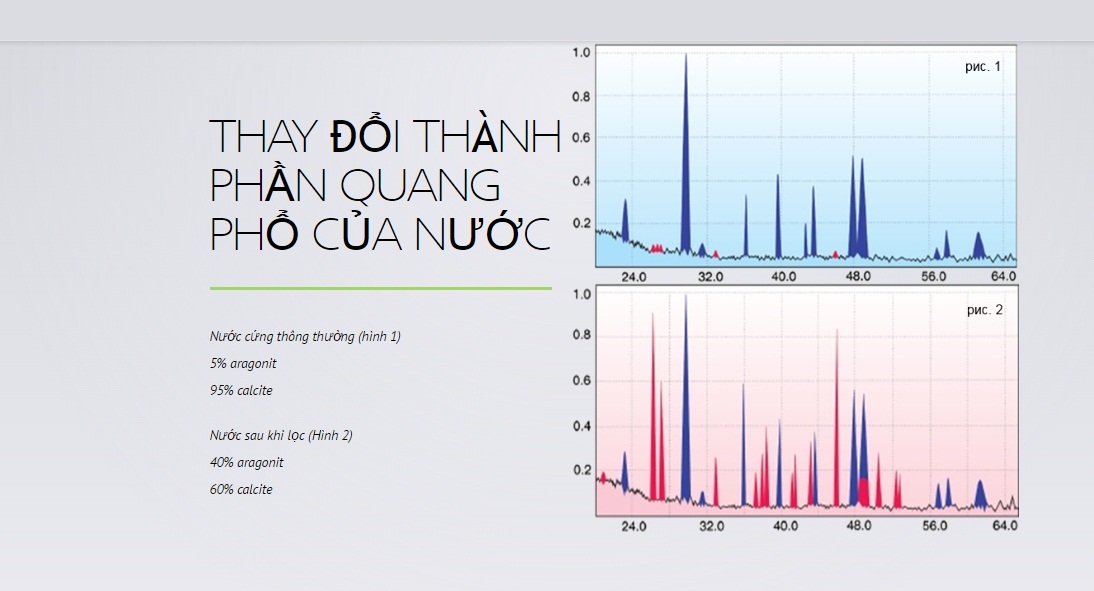The height and width of the screenshot is (591, 1094).
Task: Click the 0.6 y-axis label of the bottom chart
Action: coord(580,382)
